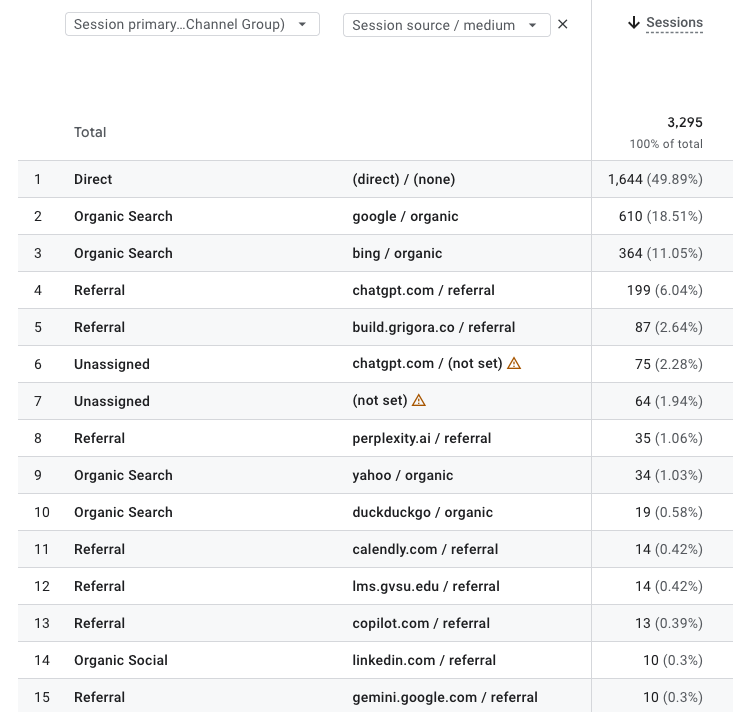Click Referral channel in the perplexity.ai row
The height and width of the screenshot is (712, 733).
tap(99, 438)
